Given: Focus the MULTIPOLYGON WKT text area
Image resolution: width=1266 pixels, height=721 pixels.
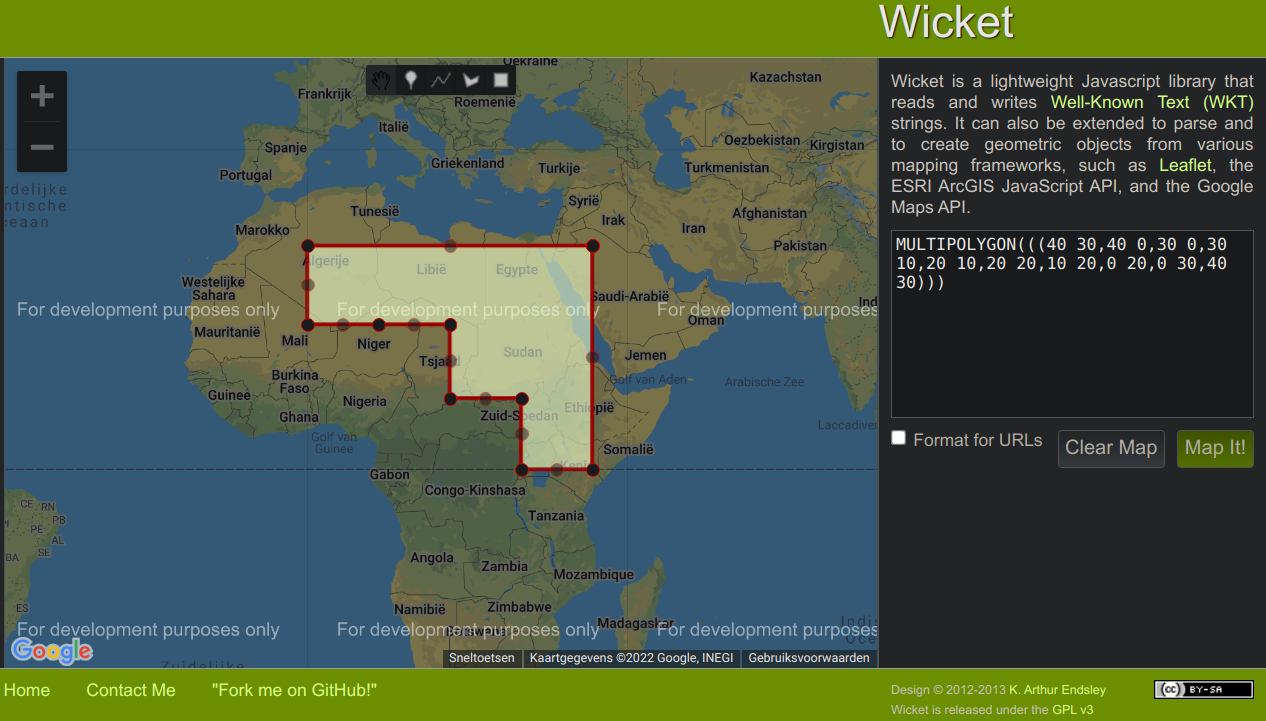Looking at the screenshot, I should [x=1072, y=324].
